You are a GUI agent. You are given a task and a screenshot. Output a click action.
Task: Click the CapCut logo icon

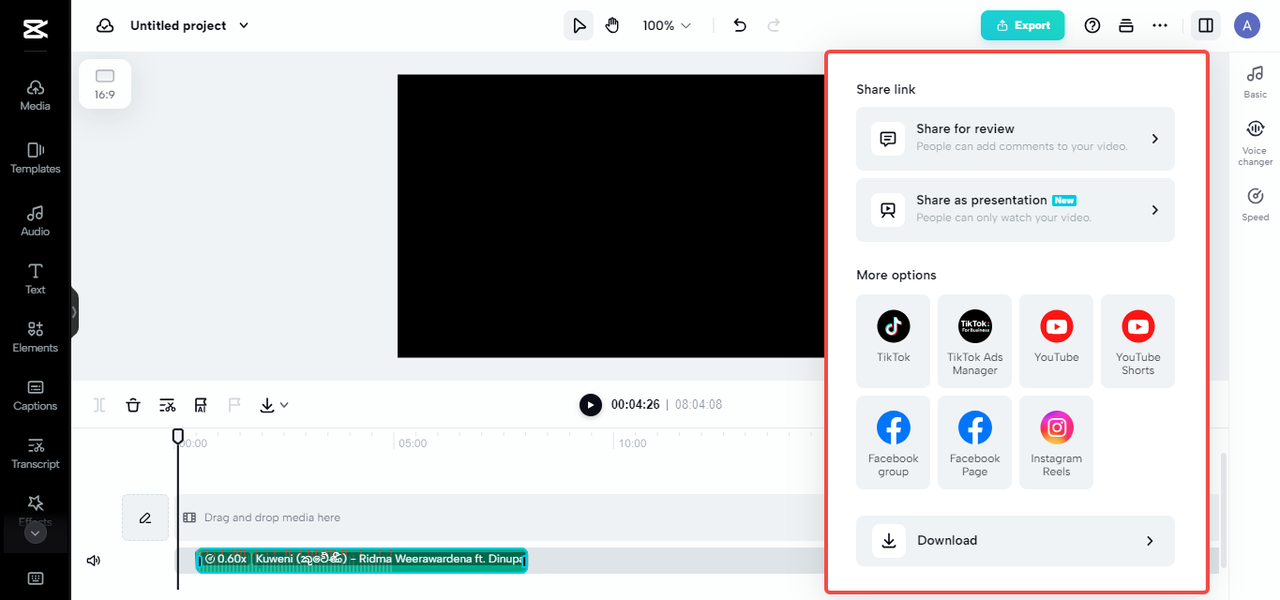[x=35, y=30]
